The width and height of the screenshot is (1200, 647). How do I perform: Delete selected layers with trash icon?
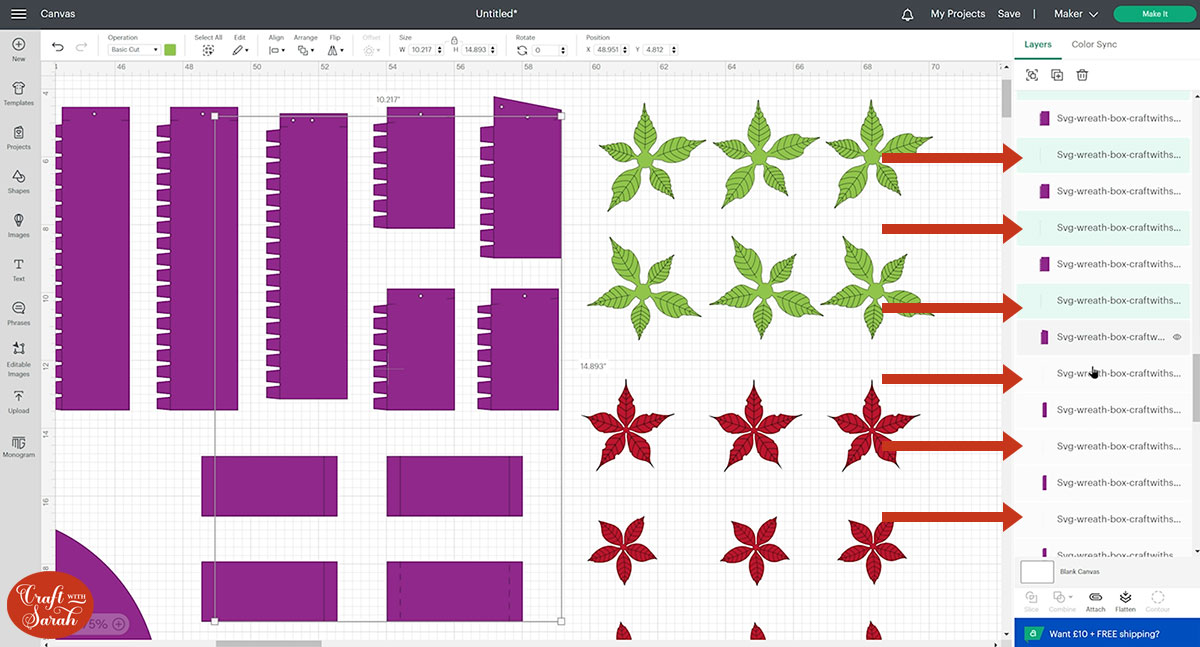click(1082, 75)
